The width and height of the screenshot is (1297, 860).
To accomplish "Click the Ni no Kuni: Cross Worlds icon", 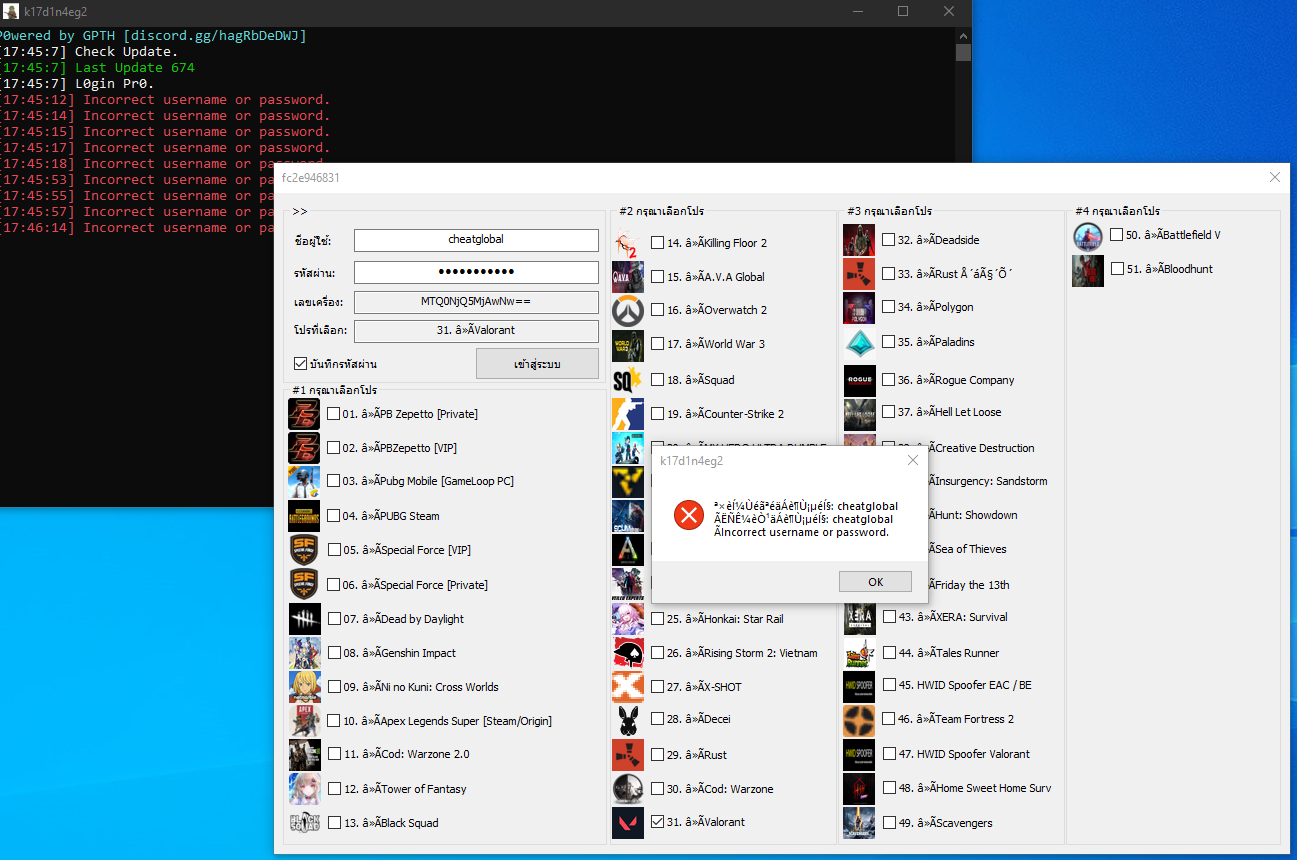I will [304, 687].
